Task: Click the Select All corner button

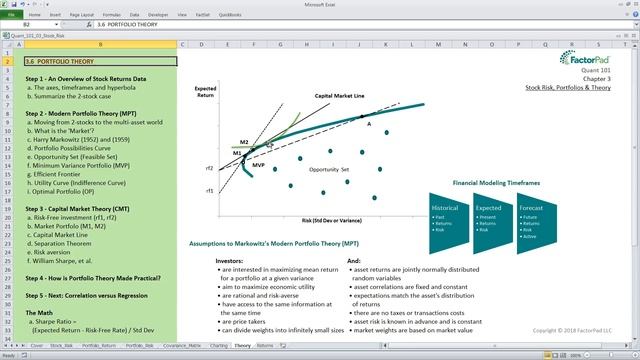Action: (7, 44)
